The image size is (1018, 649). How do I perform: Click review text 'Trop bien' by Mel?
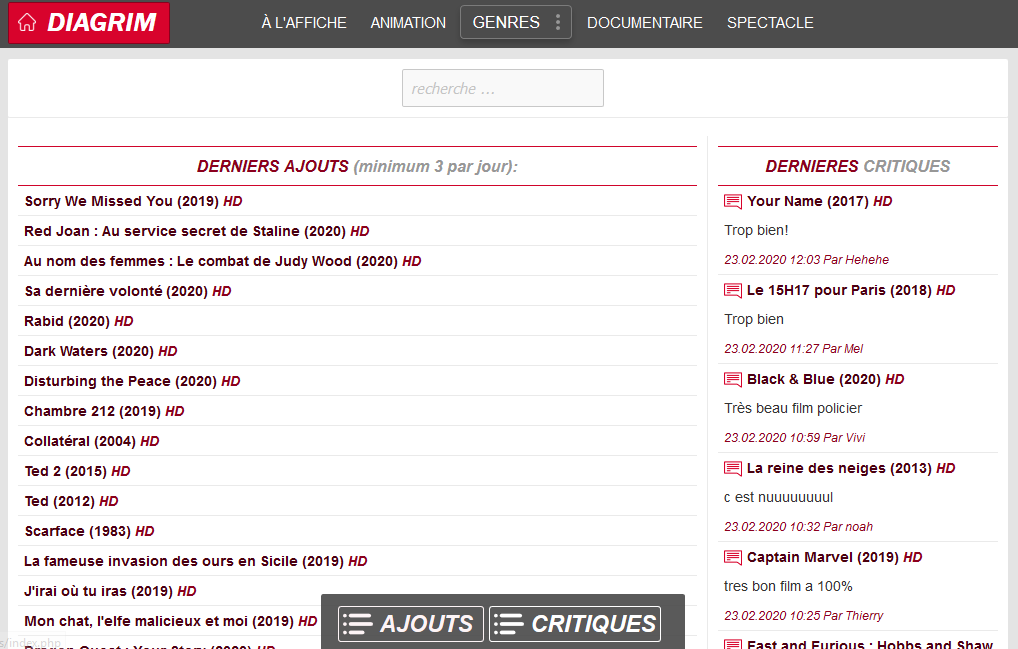(x=754, y=319)
